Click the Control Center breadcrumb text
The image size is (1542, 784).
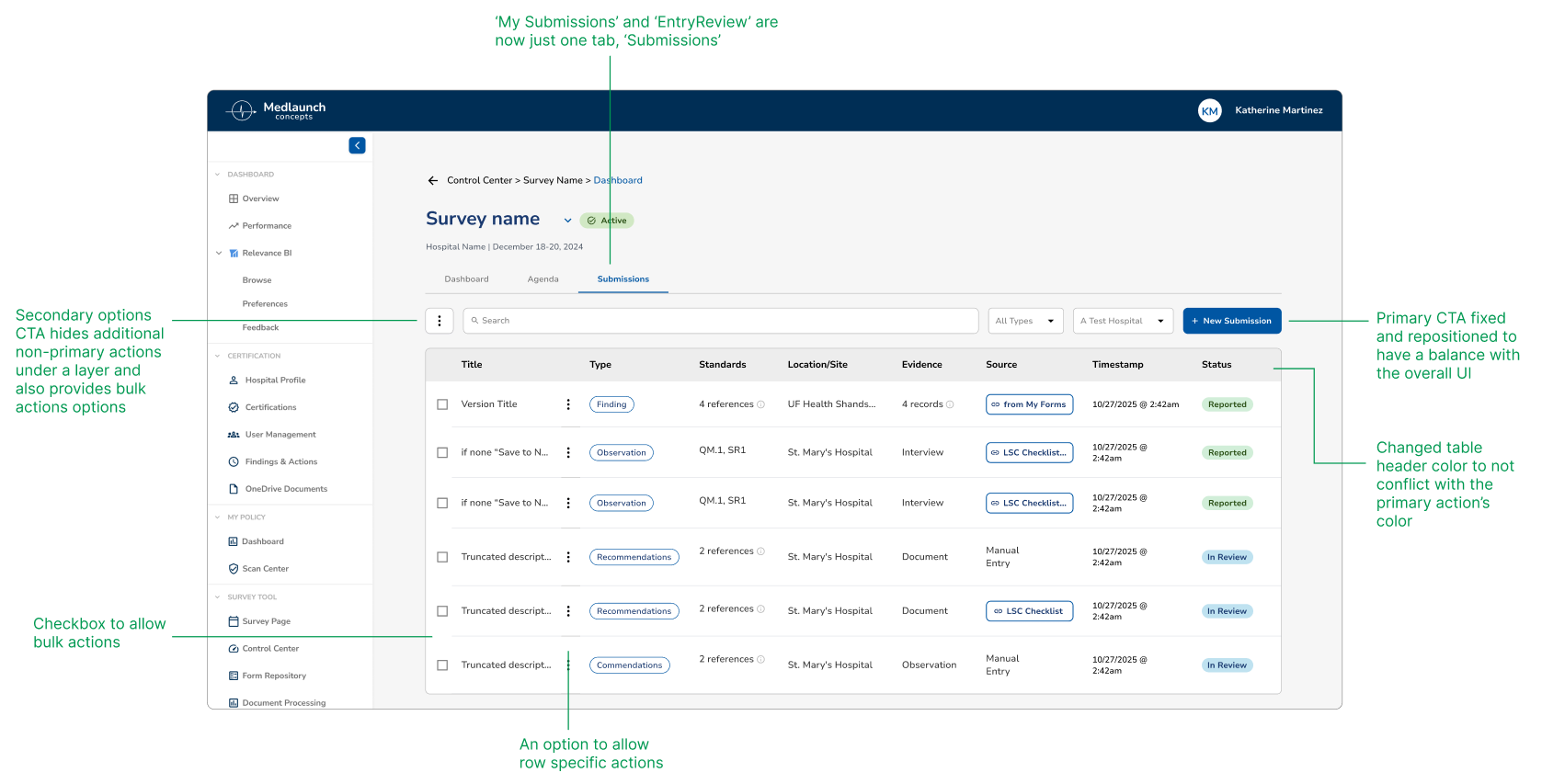pos(479,180)
